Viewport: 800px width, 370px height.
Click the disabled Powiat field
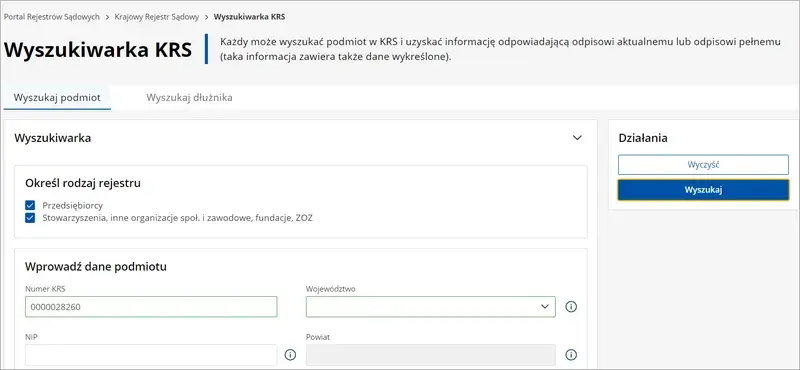coord(431,355)
